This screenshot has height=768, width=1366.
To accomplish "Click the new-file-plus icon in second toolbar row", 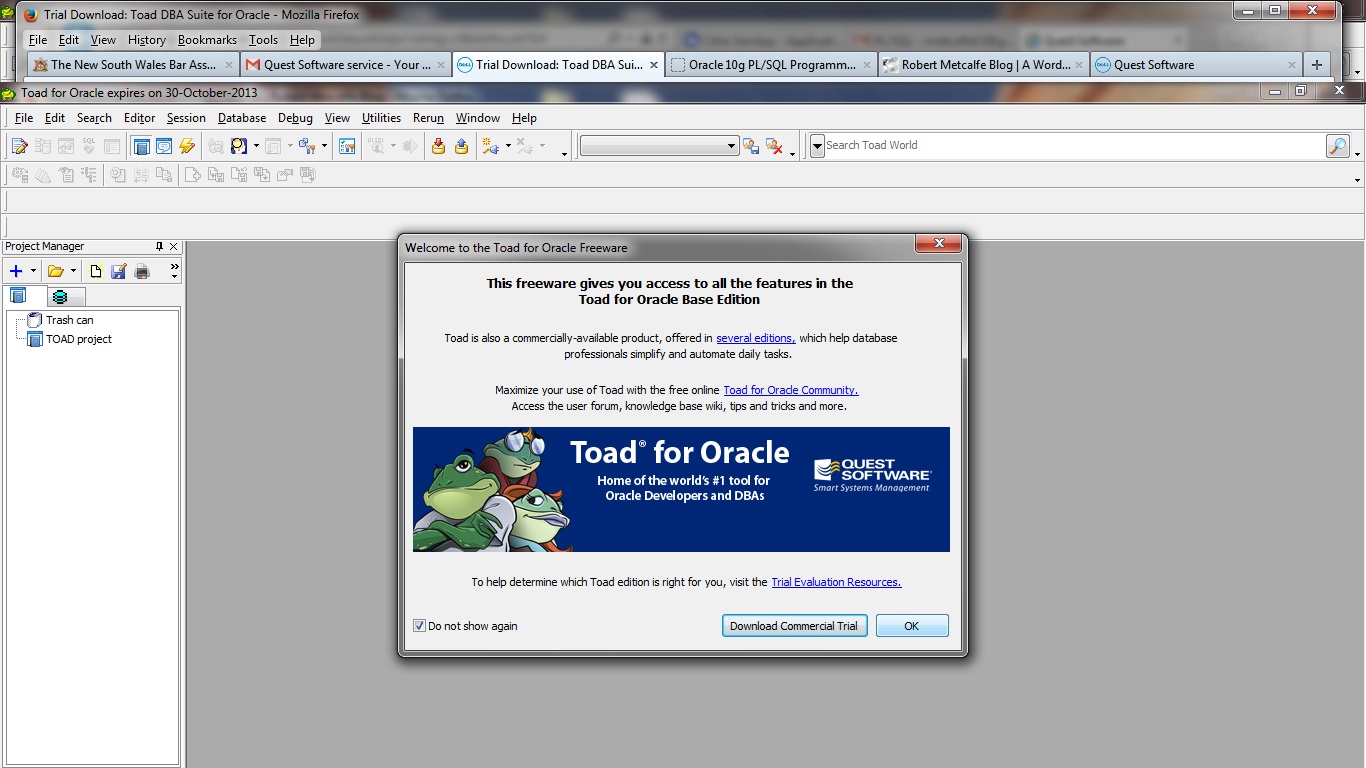I will [193, 174].
